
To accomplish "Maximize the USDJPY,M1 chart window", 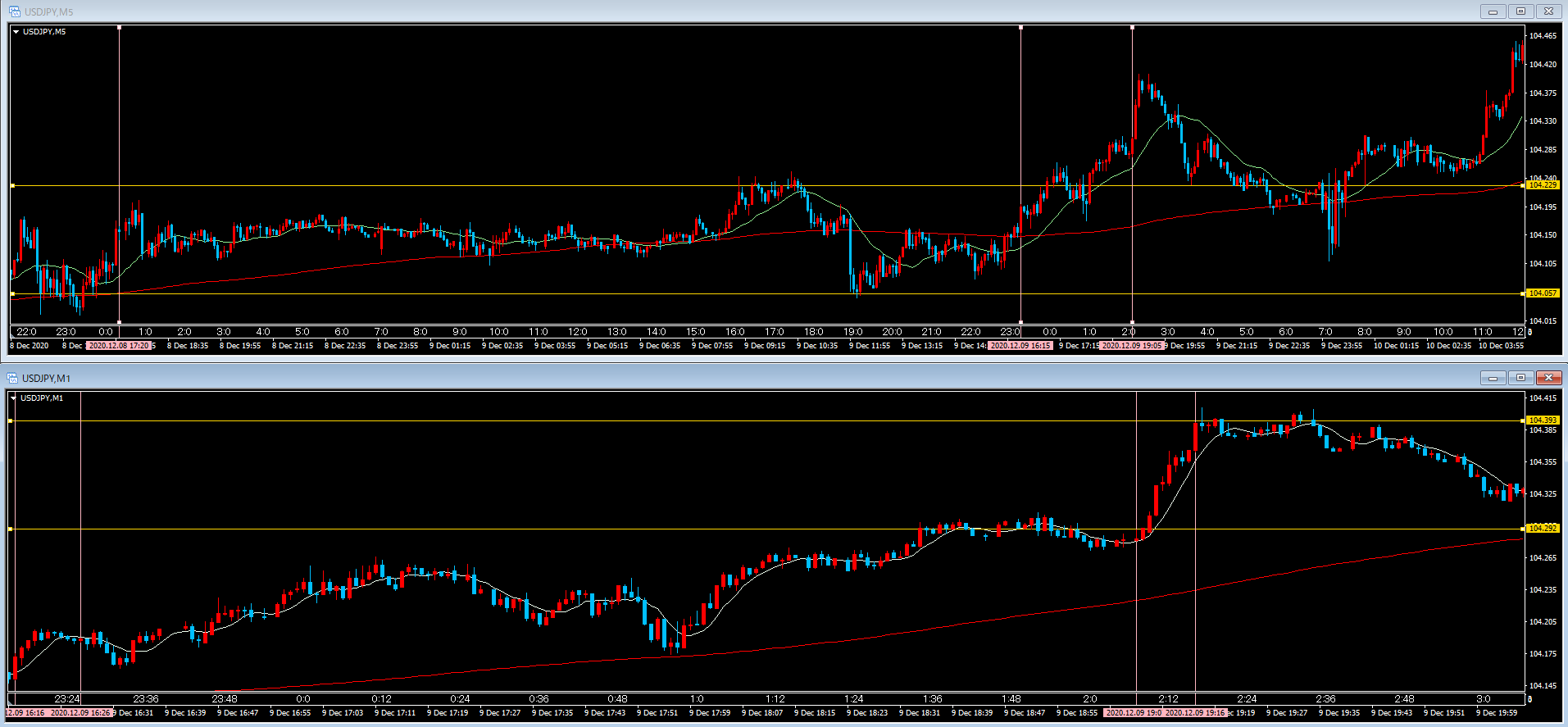I will (1520, 378).
